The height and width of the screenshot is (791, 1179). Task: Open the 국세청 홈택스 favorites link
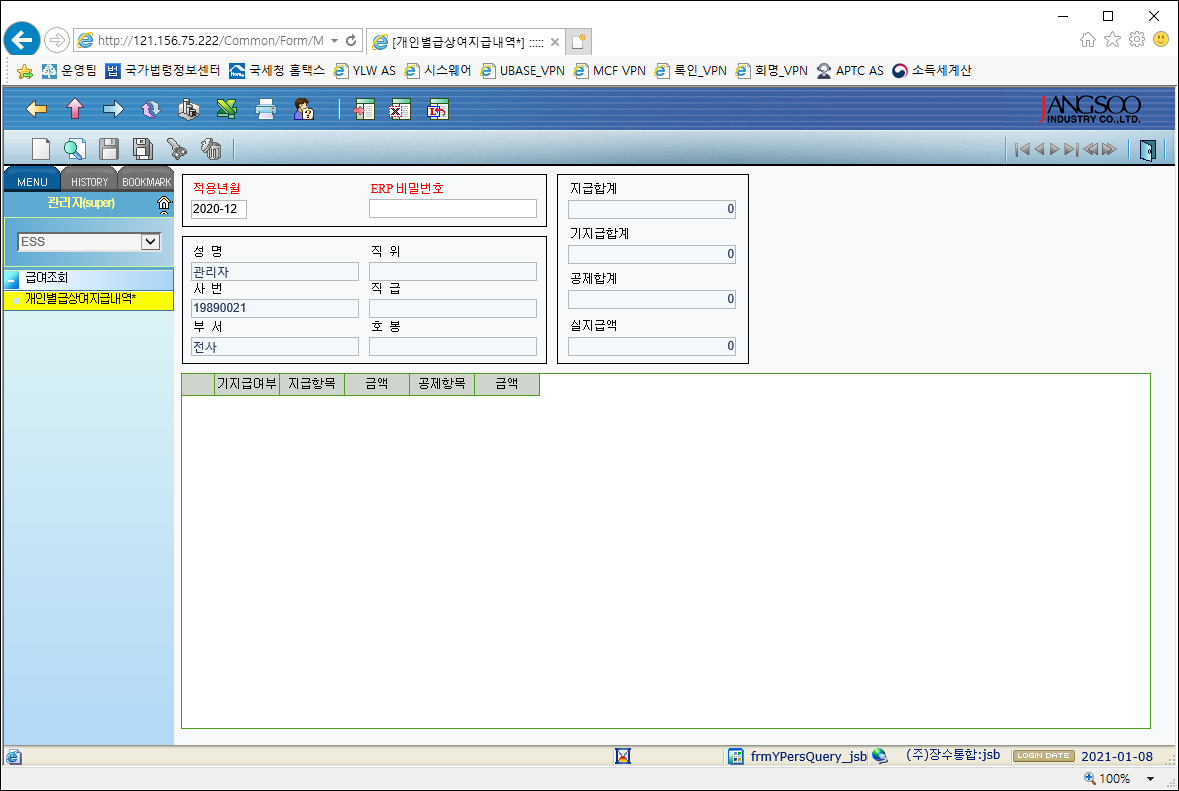pos(277,71)
